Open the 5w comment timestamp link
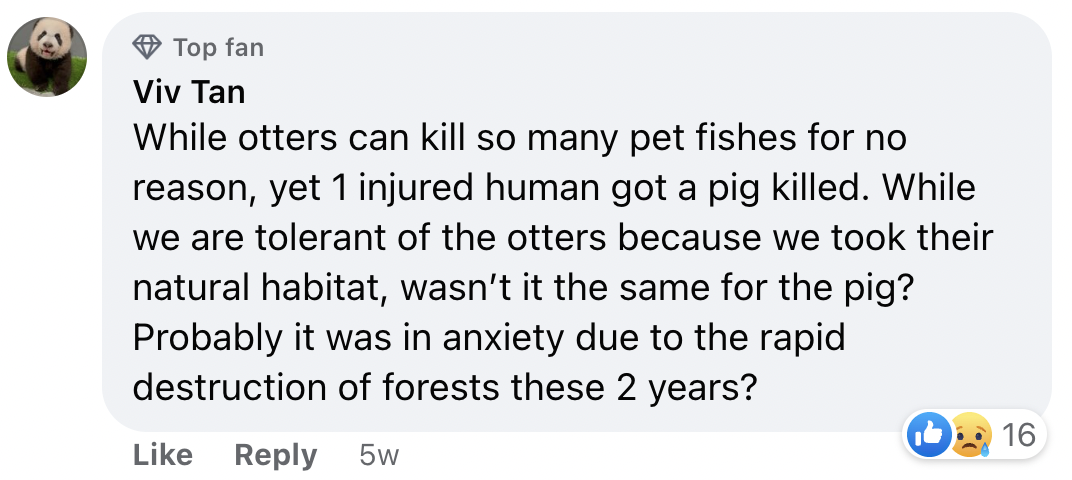 [379, 455]
